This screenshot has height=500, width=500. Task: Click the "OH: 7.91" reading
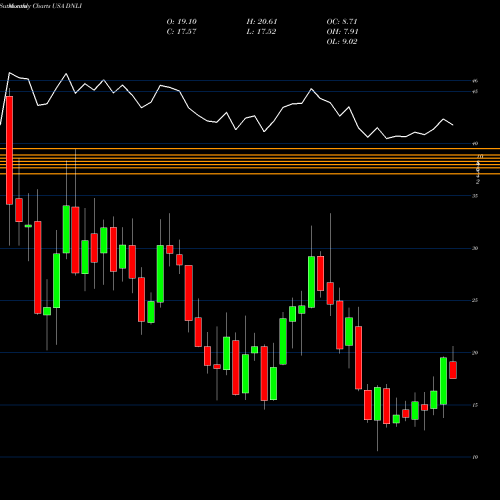tap(342, 32)
